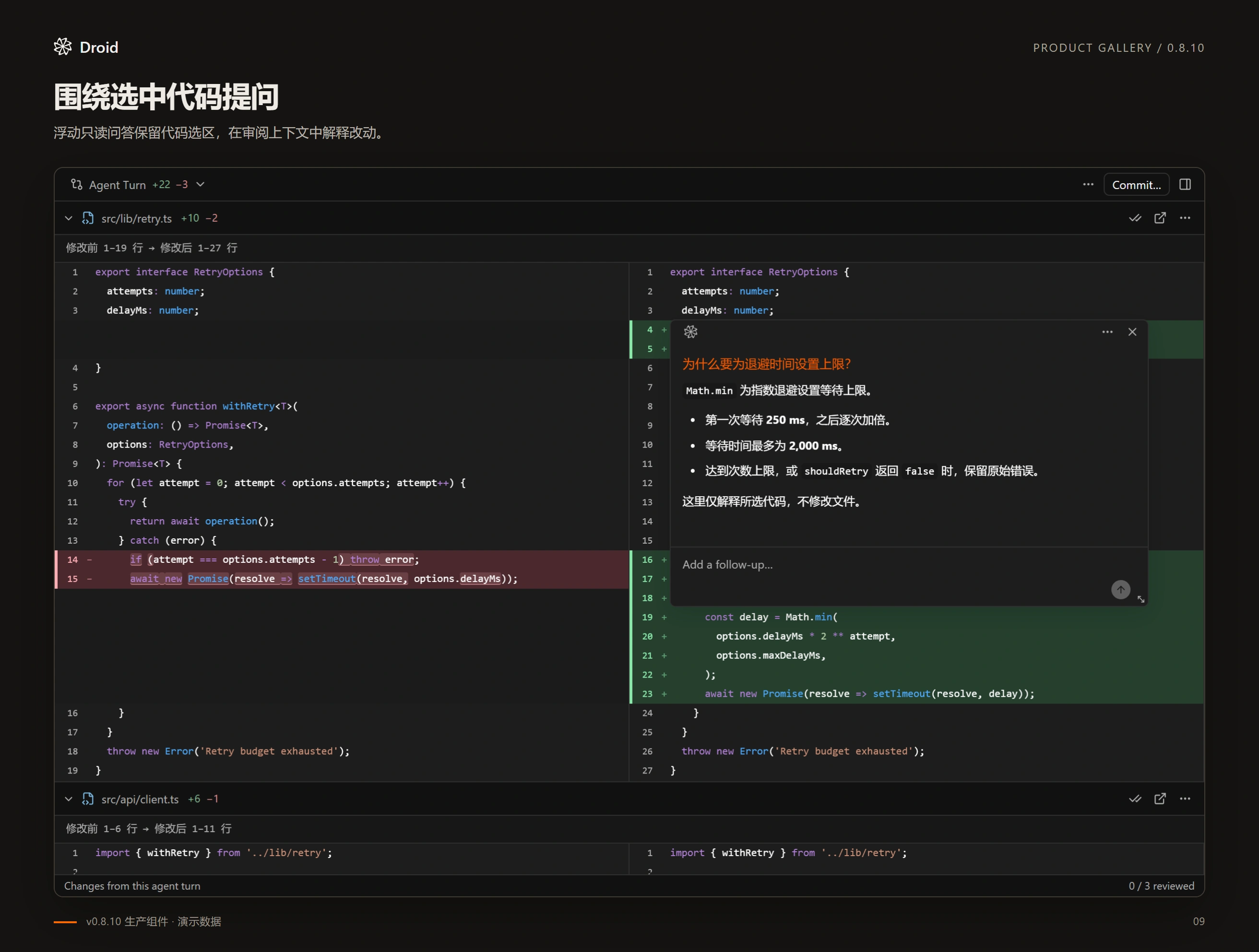
Task: Mark src/lib/retry.ts as reviewed
Action: pyautogui.click(x=1135, y=218)
